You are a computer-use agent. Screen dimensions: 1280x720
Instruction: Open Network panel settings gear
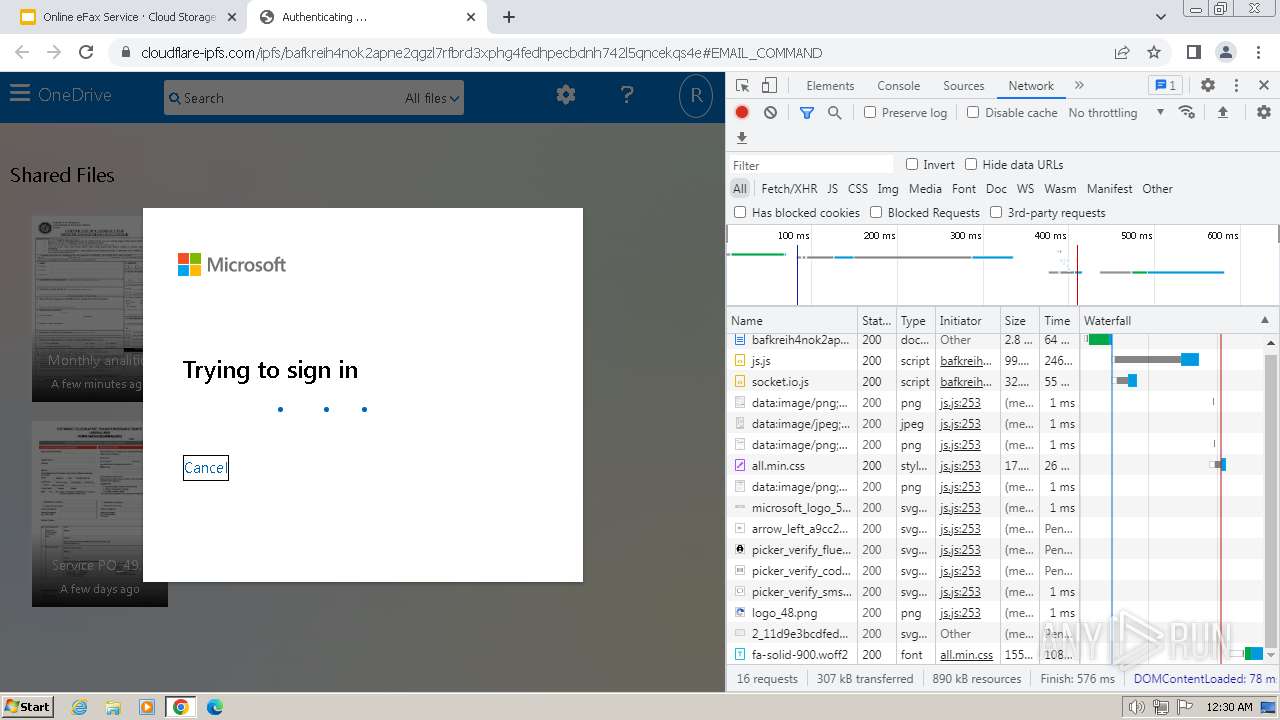coord(1264,112)
